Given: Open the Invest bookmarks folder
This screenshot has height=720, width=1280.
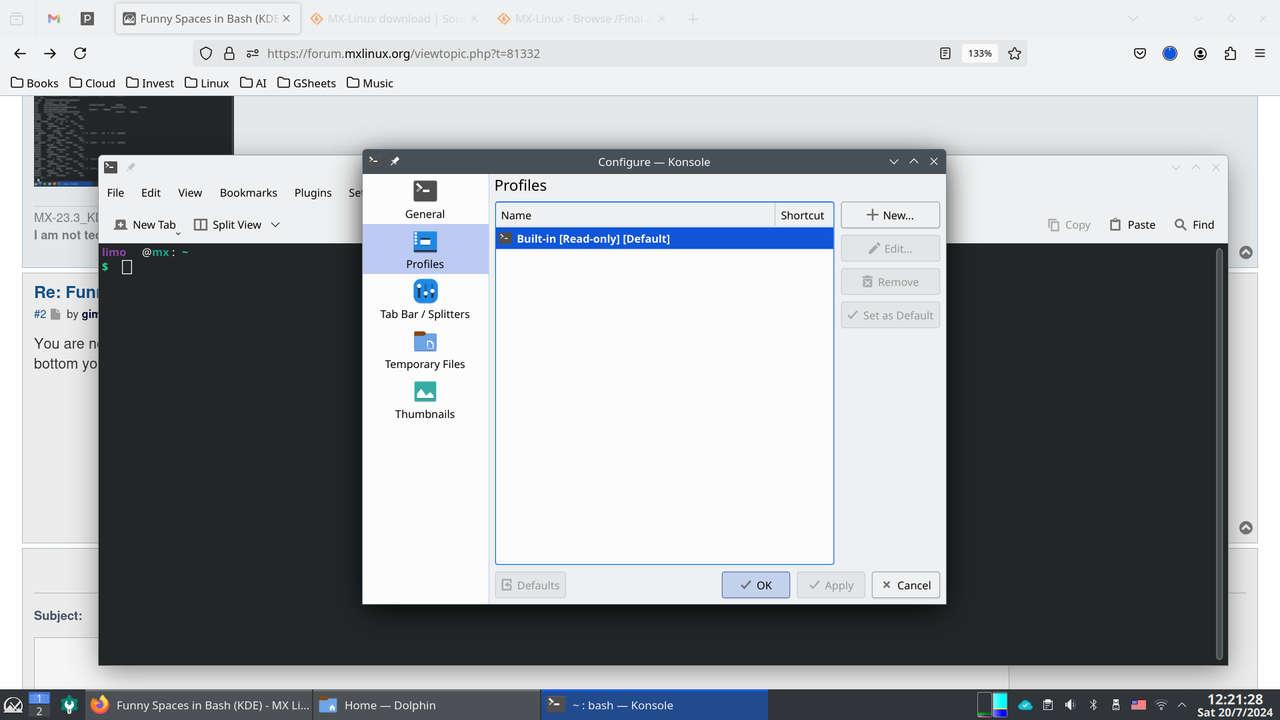Looking at the screenshot, I should (150, 83).
